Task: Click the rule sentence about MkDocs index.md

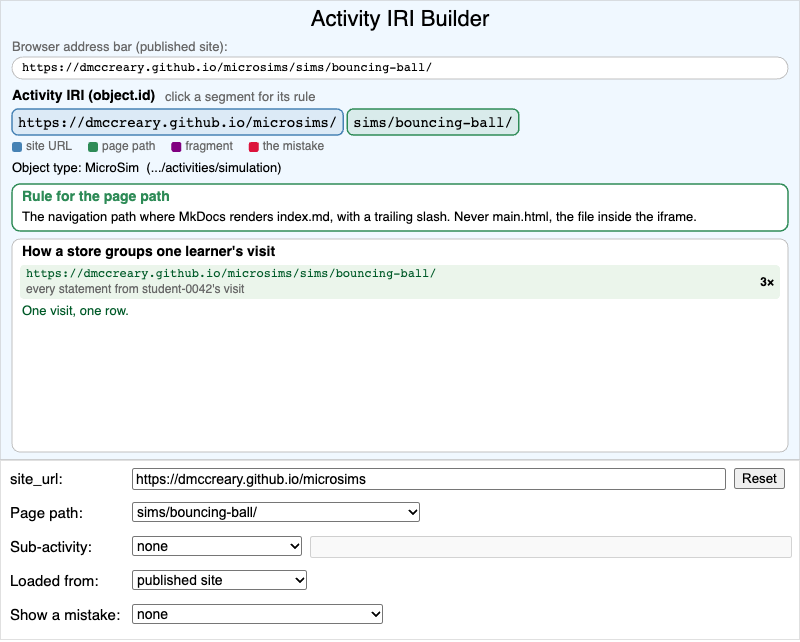Action: (359, 217)
